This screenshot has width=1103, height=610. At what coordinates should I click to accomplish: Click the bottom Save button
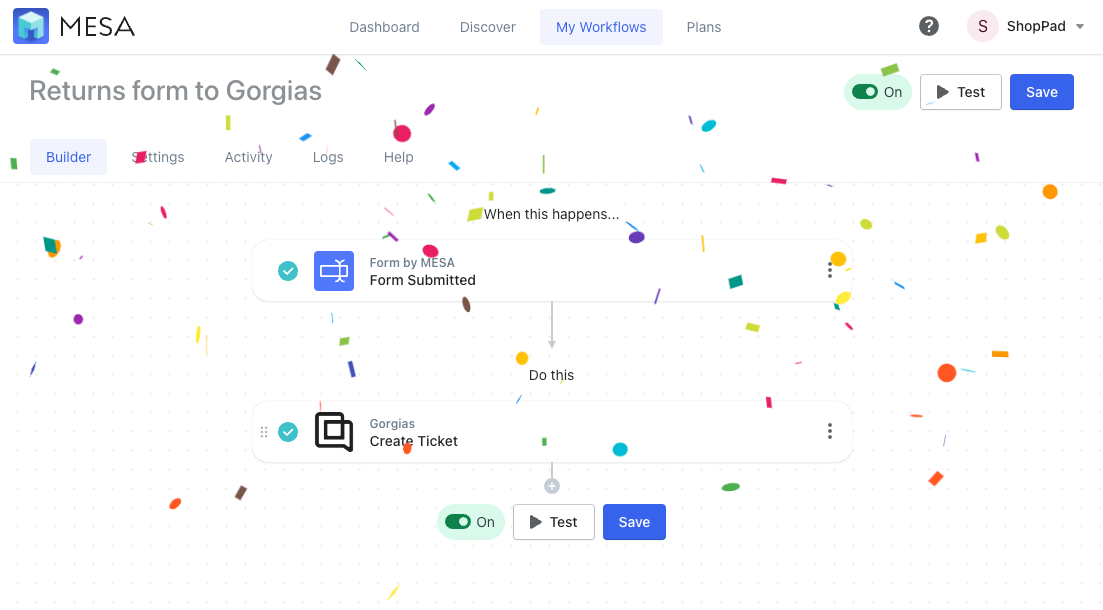point(635,522)
